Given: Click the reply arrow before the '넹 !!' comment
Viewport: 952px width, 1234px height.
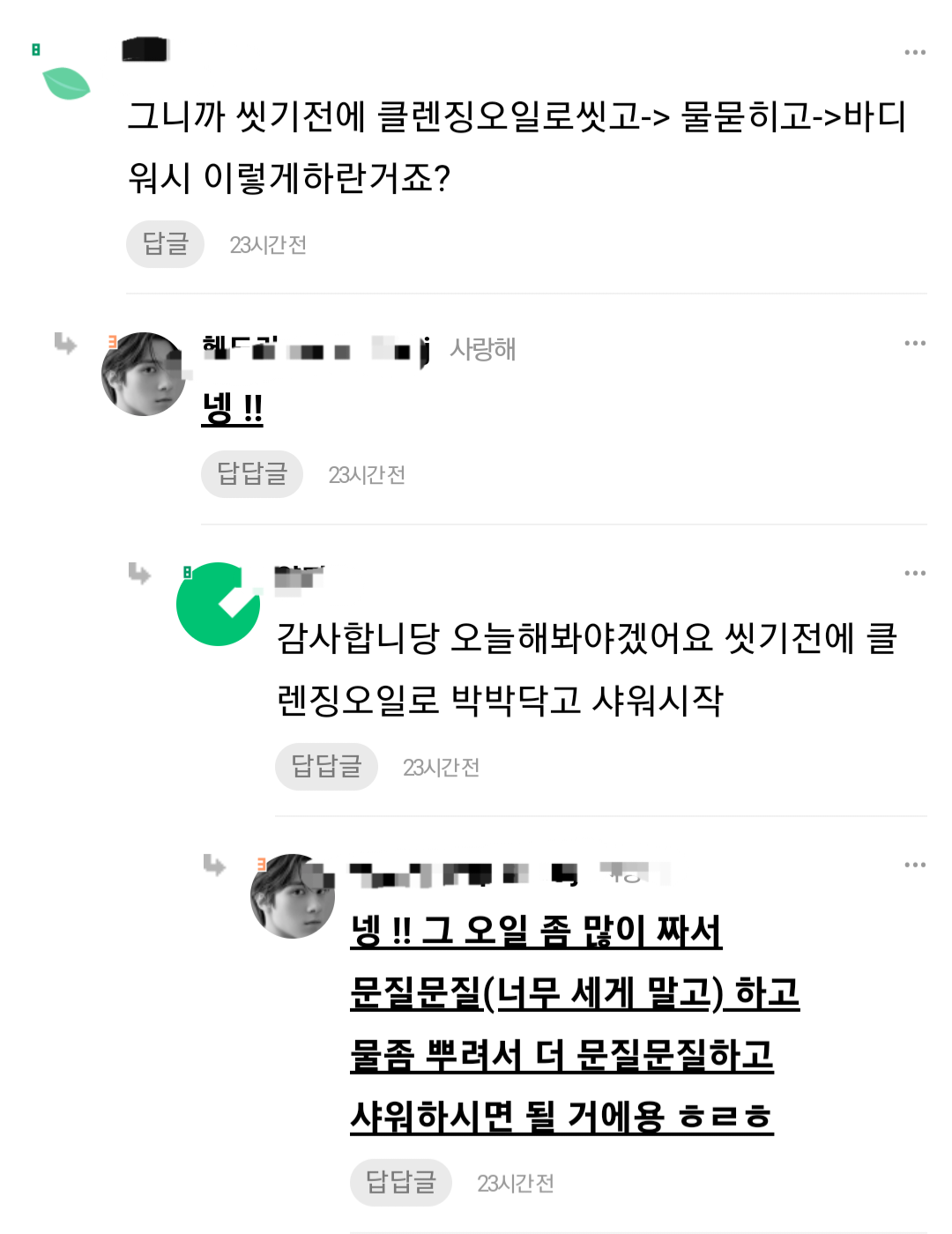Looking at the screenshot, I should [65, 343].
